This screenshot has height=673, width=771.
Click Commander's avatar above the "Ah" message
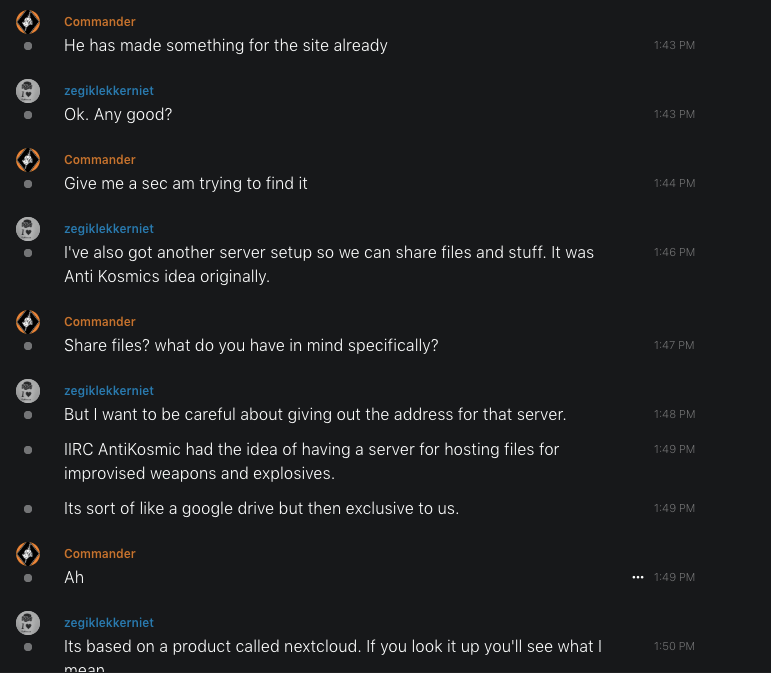28,554
